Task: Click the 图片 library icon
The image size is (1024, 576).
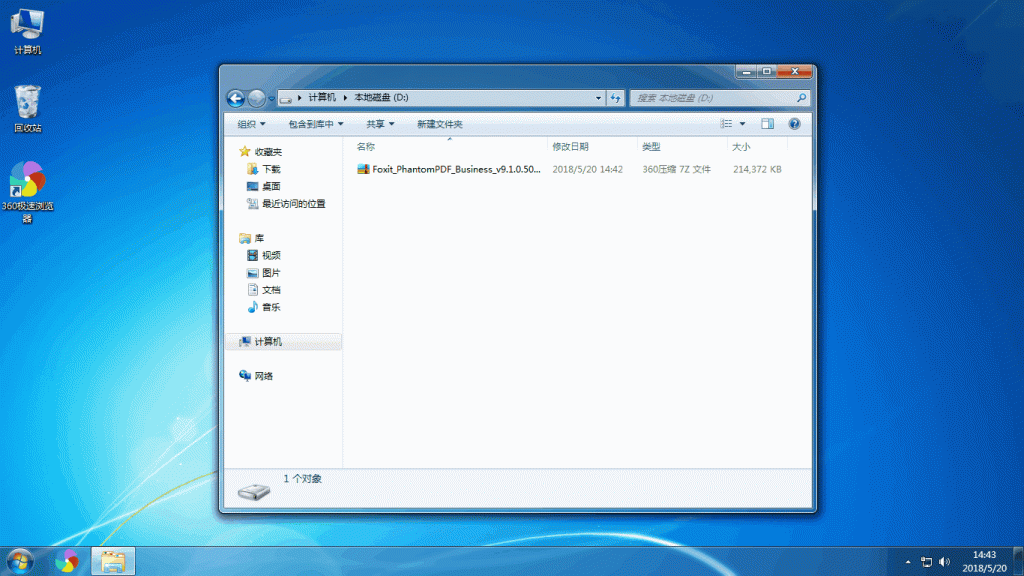Action: [253, 273]
